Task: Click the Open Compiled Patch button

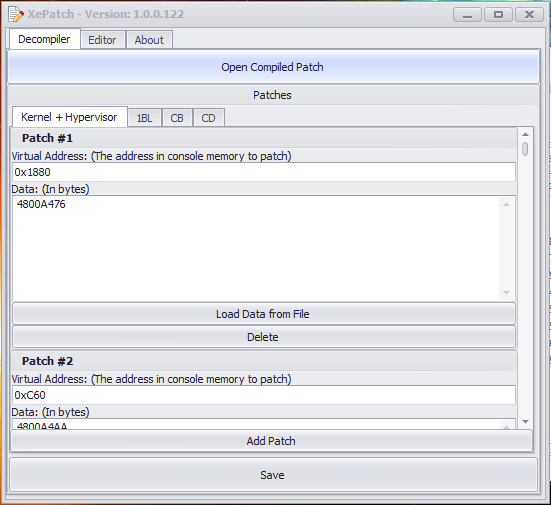Action: 273,67
